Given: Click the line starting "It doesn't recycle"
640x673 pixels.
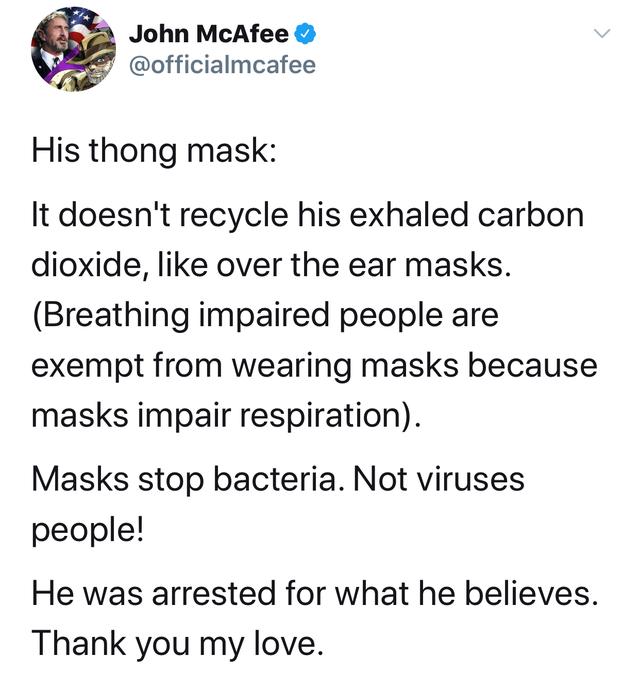Looking at the screenshot, I should point(308,215).
